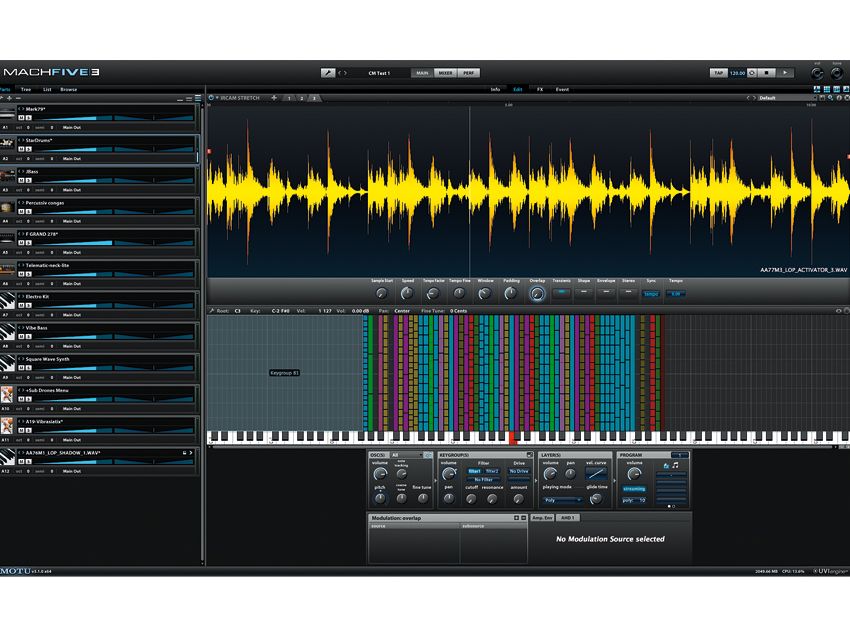Click the magnifier zoom icon above the waveform editor
The height and width of the screenshot is (638, 850).
click(x=831, y=98)
